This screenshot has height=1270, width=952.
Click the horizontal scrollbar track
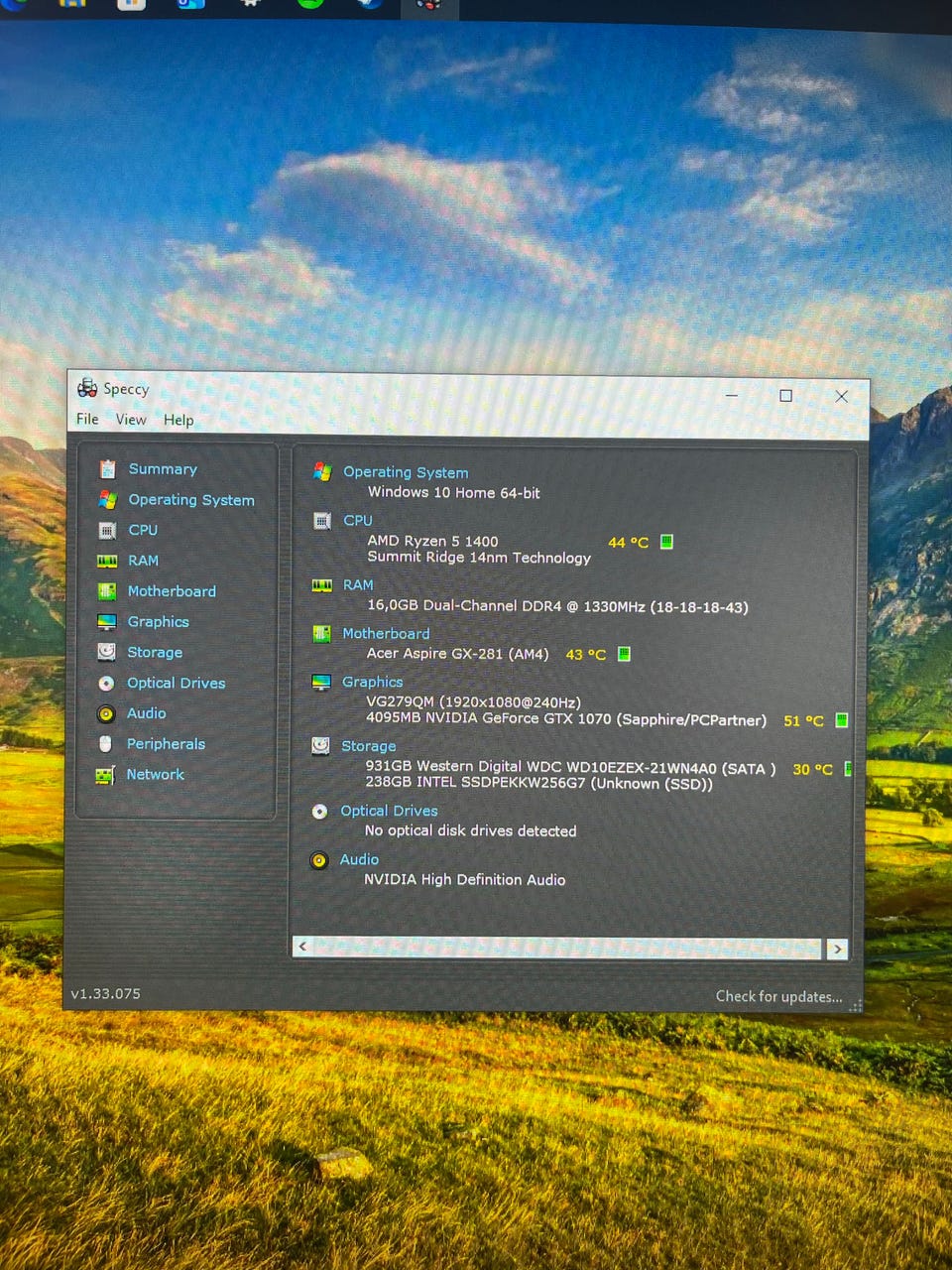click(568, 948)
